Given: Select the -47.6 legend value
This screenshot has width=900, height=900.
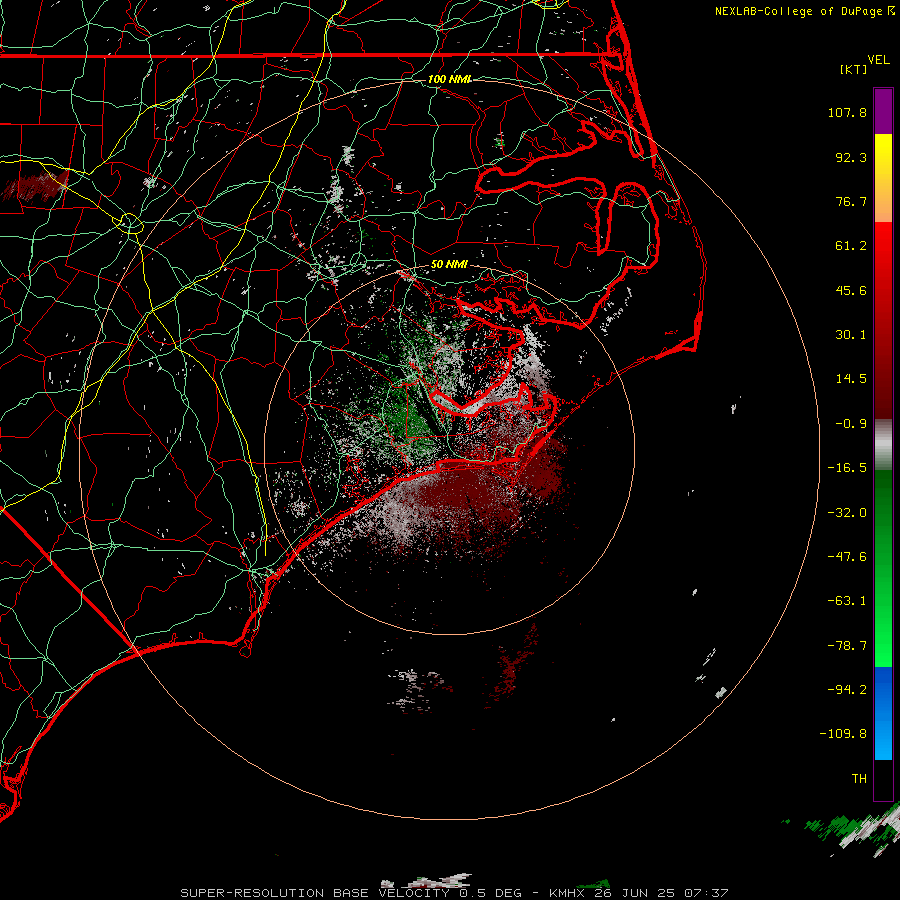Looking at the screenshot, I should coord(847,557).
